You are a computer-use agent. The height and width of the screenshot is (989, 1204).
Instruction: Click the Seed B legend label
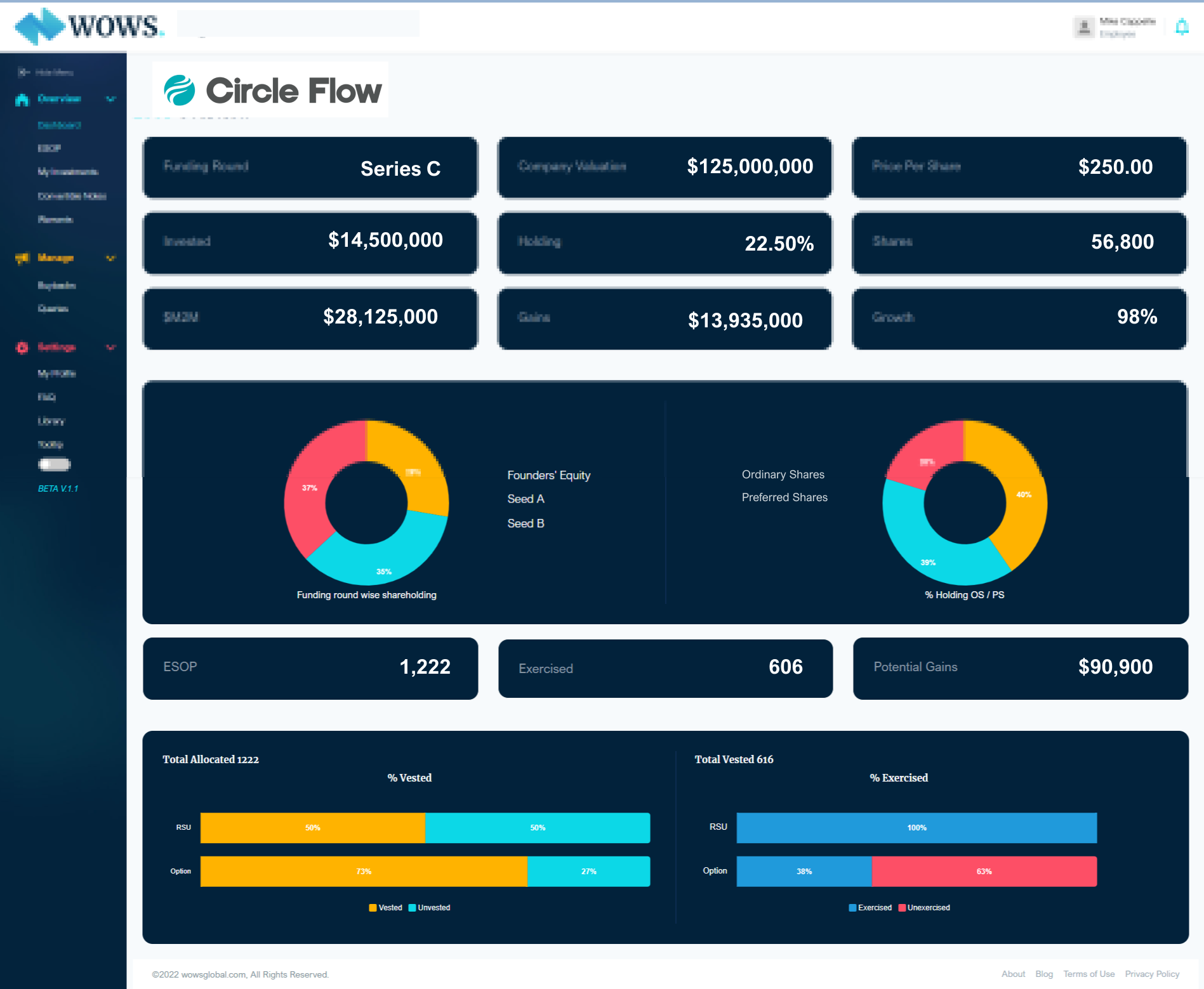pos(526,523)
